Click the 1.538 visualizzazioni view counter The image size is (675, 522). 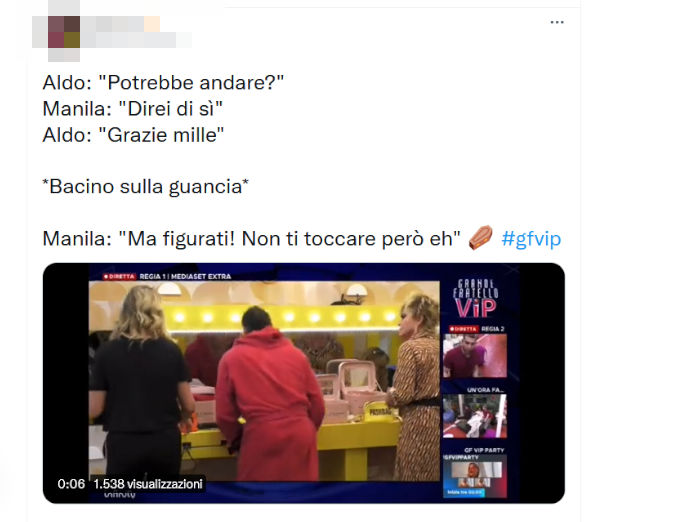point(148,484)
